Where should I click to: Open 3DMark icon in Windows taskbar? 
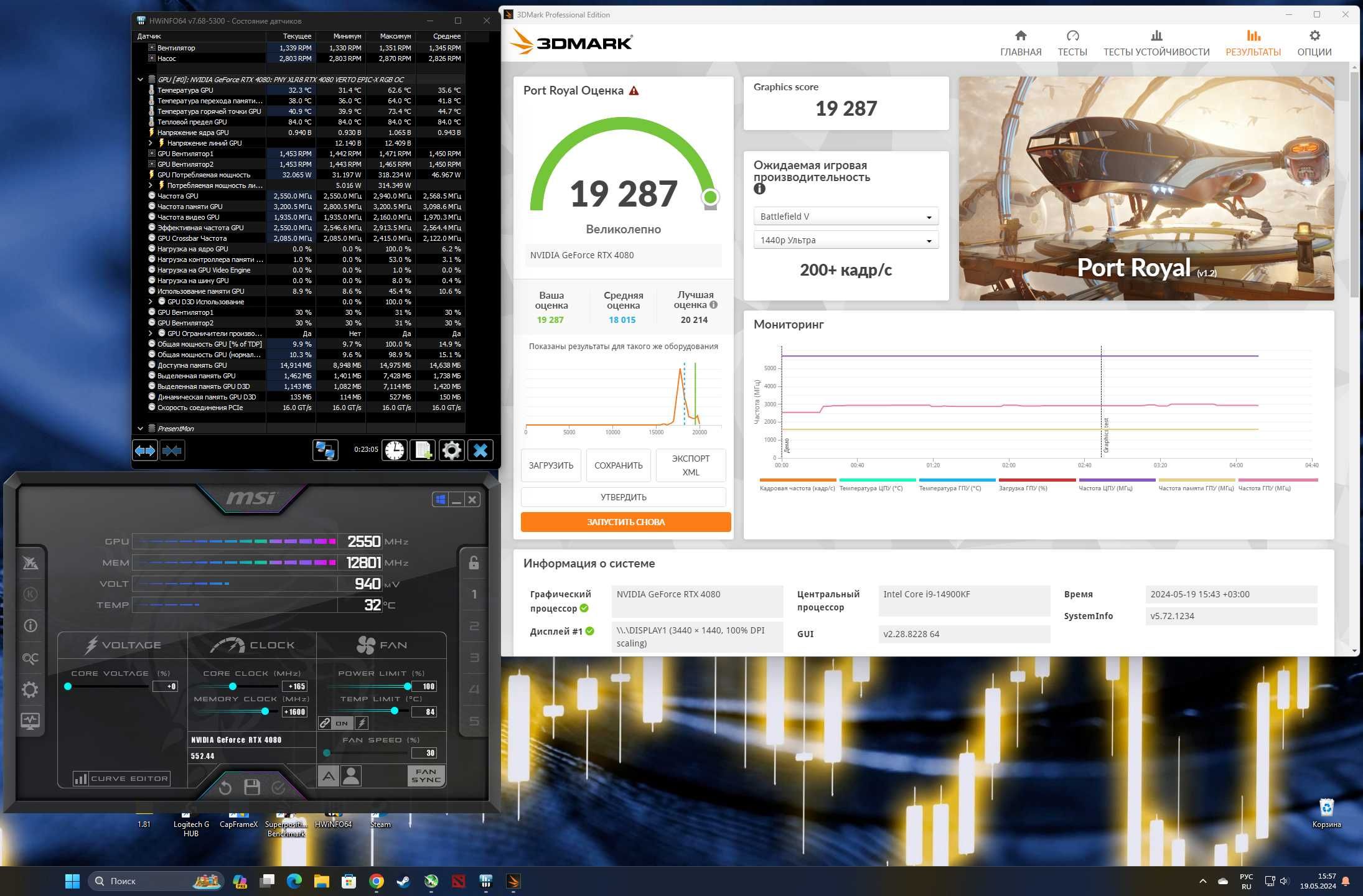[x=513, y=881]
